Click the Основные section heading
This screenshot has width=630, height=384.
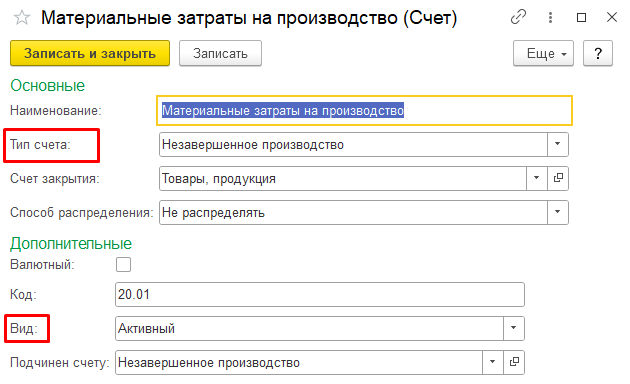pos(47,85)
